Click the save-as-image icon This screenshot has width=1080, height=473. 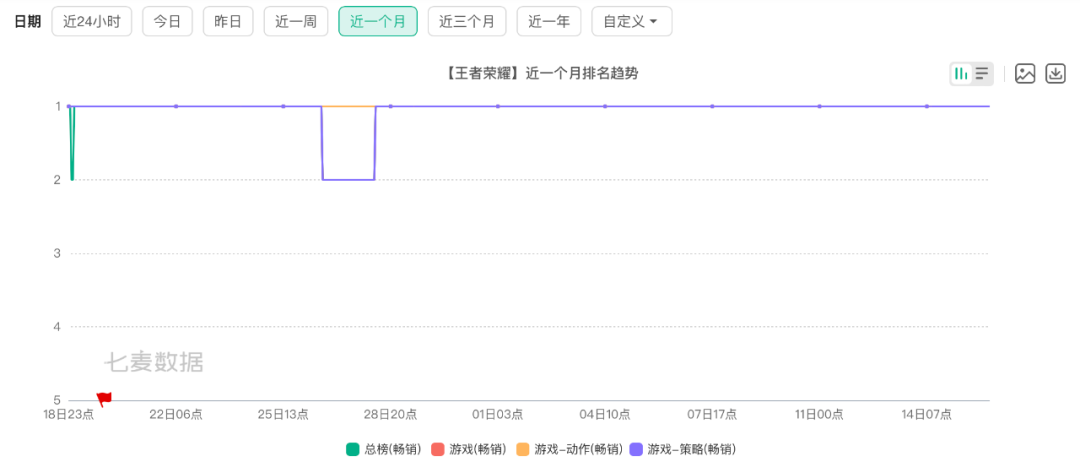tap(1025, 73)
